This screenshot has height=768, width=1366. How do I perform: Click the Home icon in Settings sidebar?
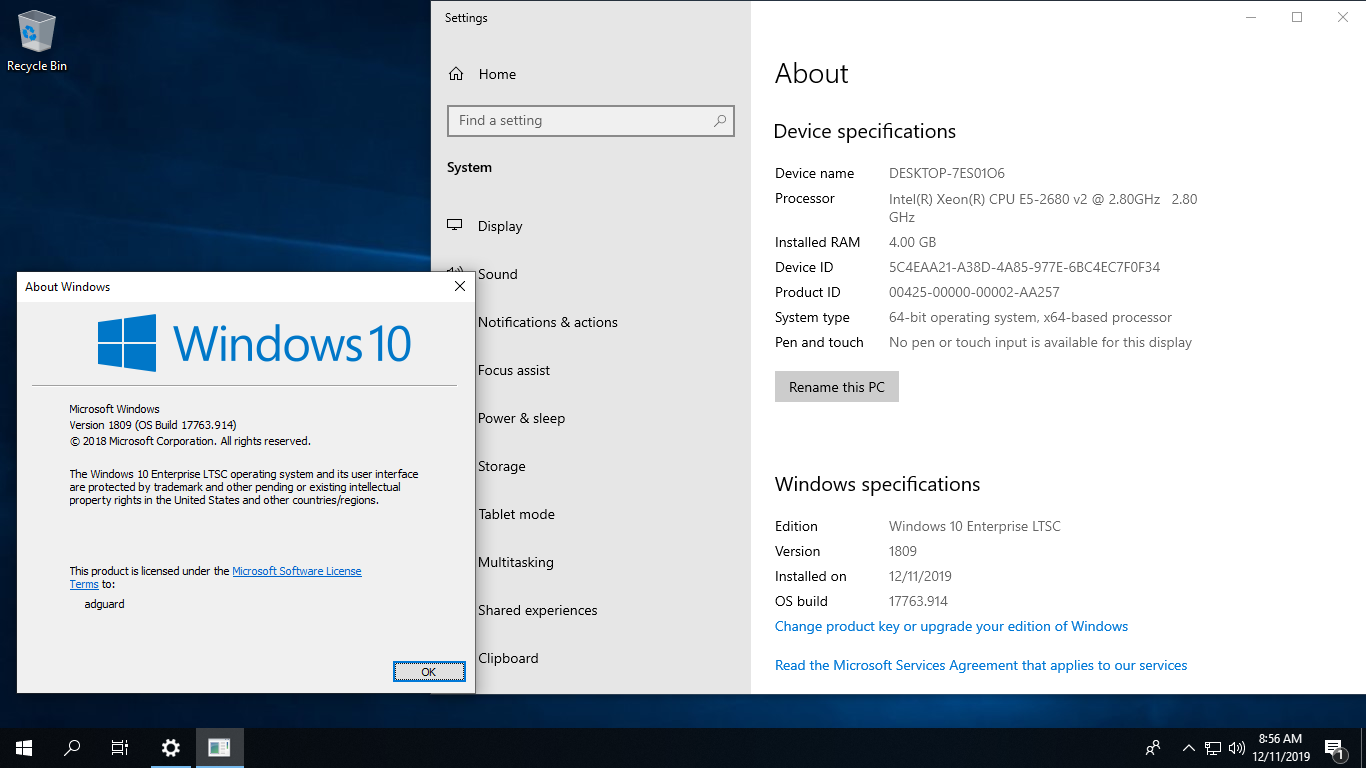tap(456, 74)
